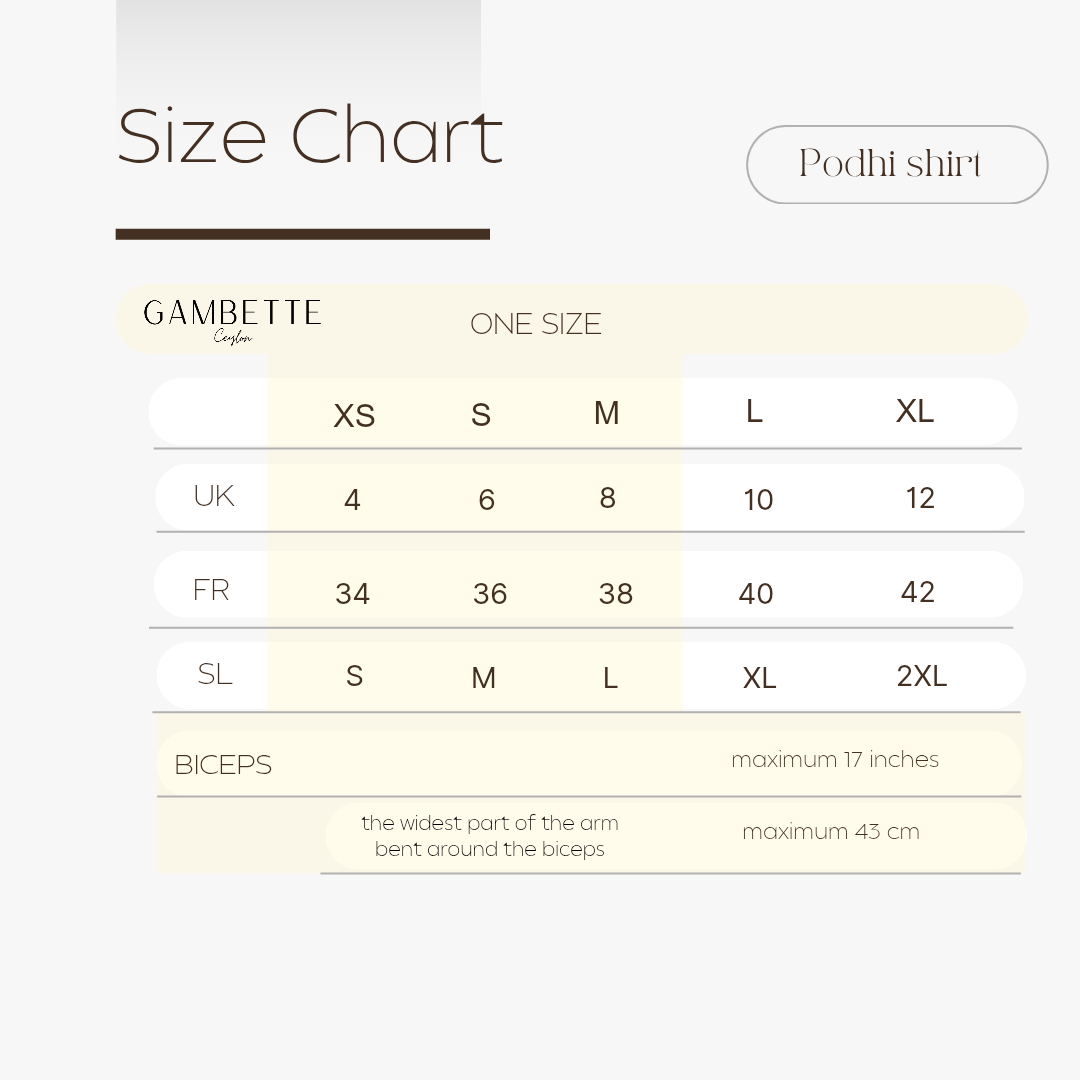This screenshot has width=1080, height=1080.
Task: Click the Gambette Ceylon logo
Action: [x=232, y=319]
